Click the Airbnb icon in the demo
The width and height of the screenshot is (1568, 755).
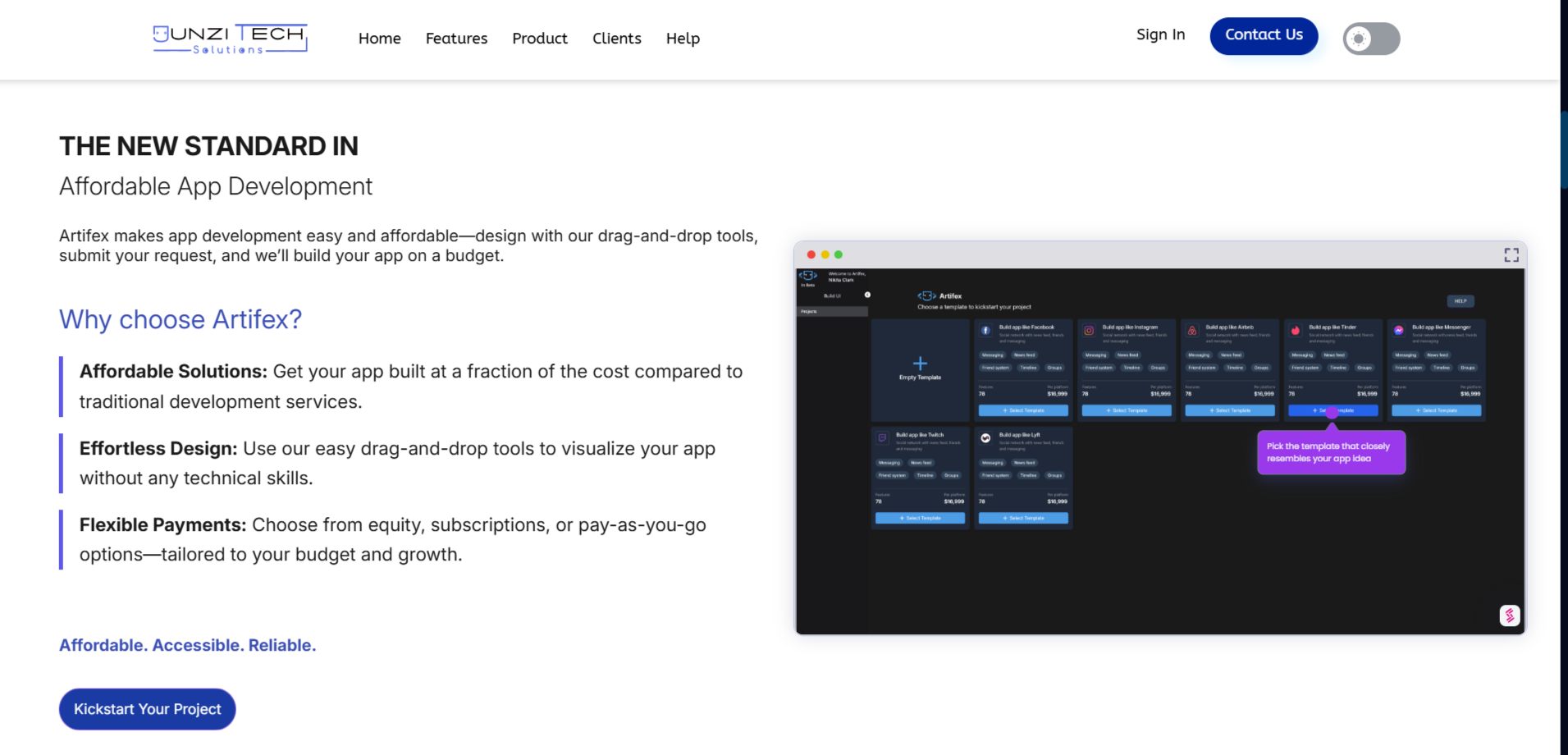pos(1192,331)
